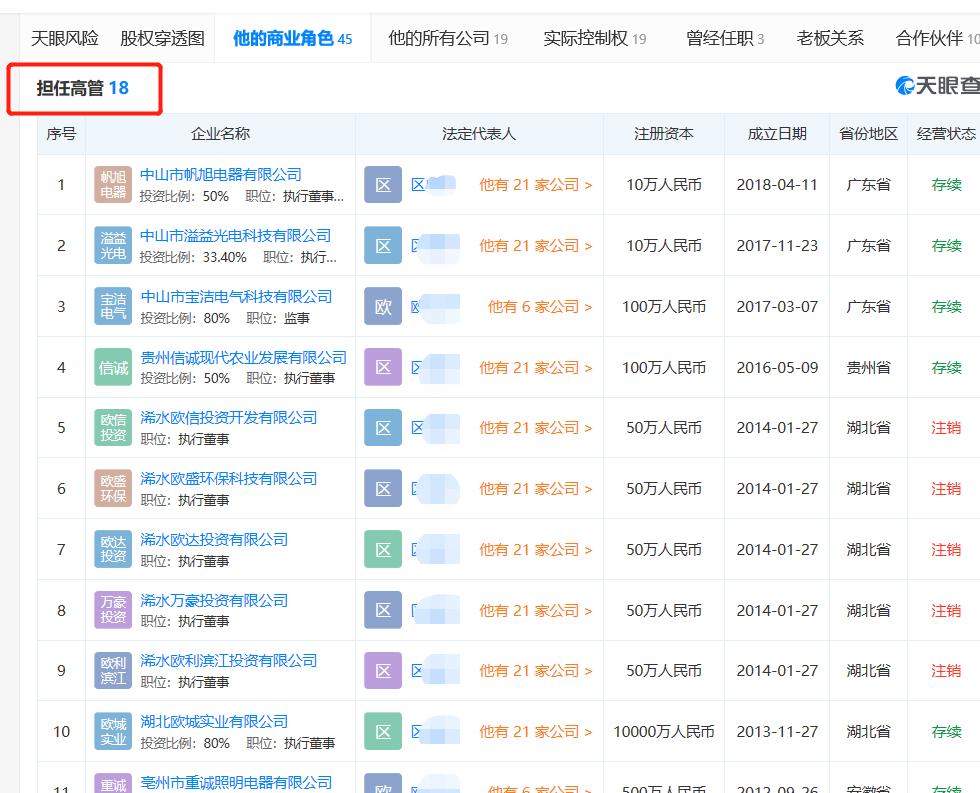This screenshot has height=793, width=980.
Task: Click the 溢益光电 company logo icon
Action: 113,245
